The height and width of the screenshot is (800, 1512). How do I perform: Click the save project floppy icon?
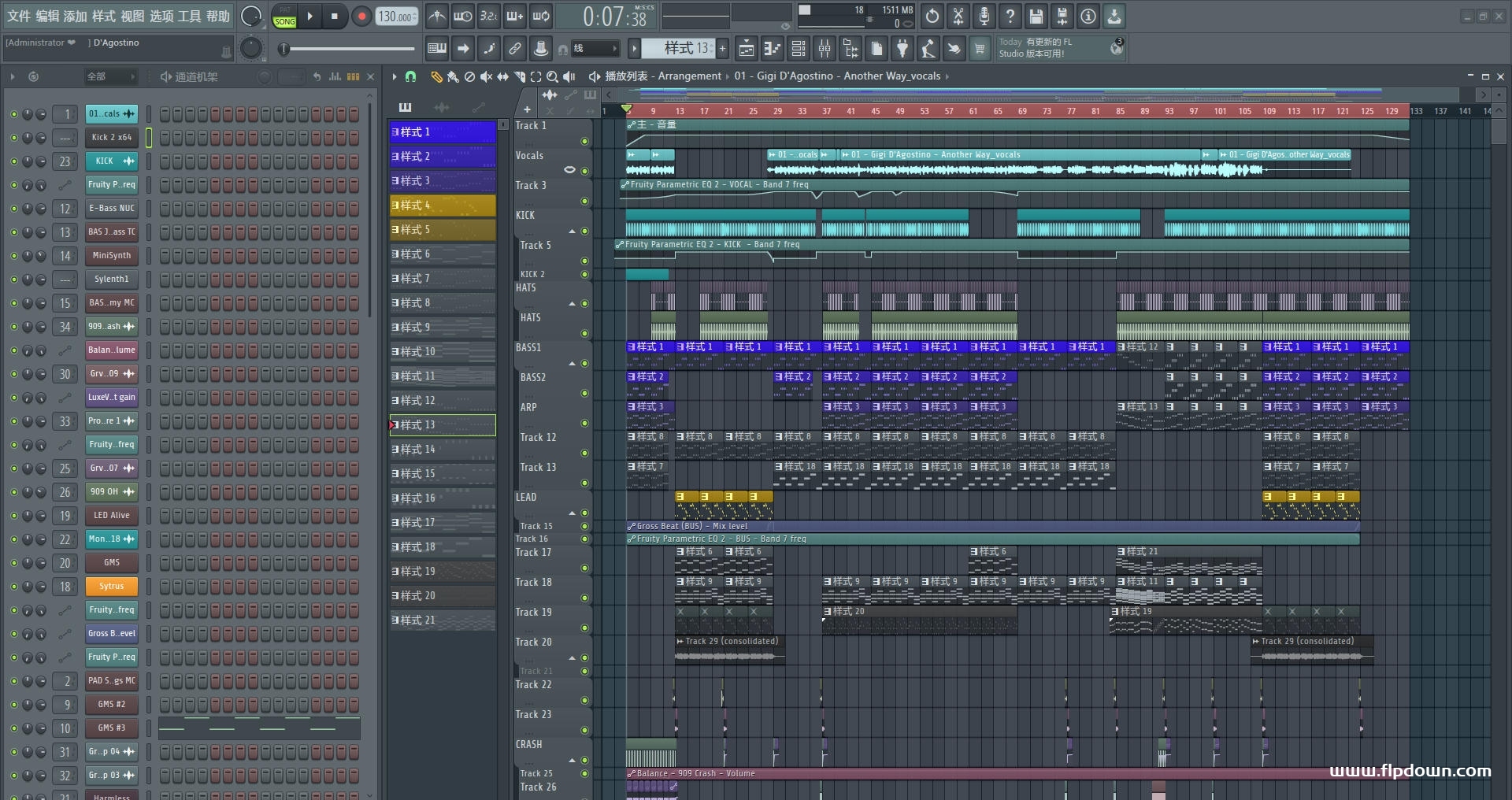pos(1036,16)
